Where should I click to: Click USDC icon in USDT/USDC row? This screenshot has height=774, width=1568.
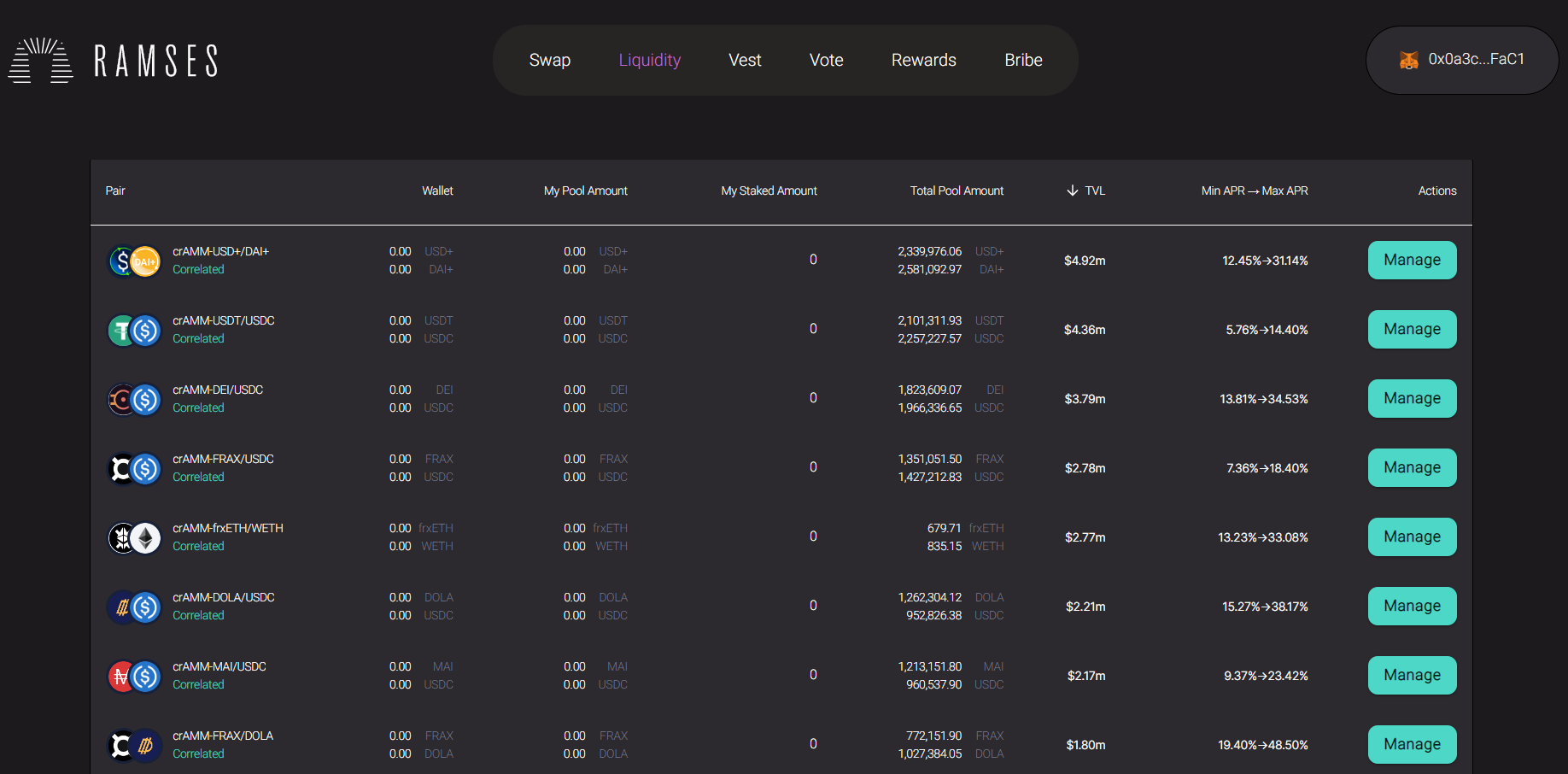pos(145,330)
